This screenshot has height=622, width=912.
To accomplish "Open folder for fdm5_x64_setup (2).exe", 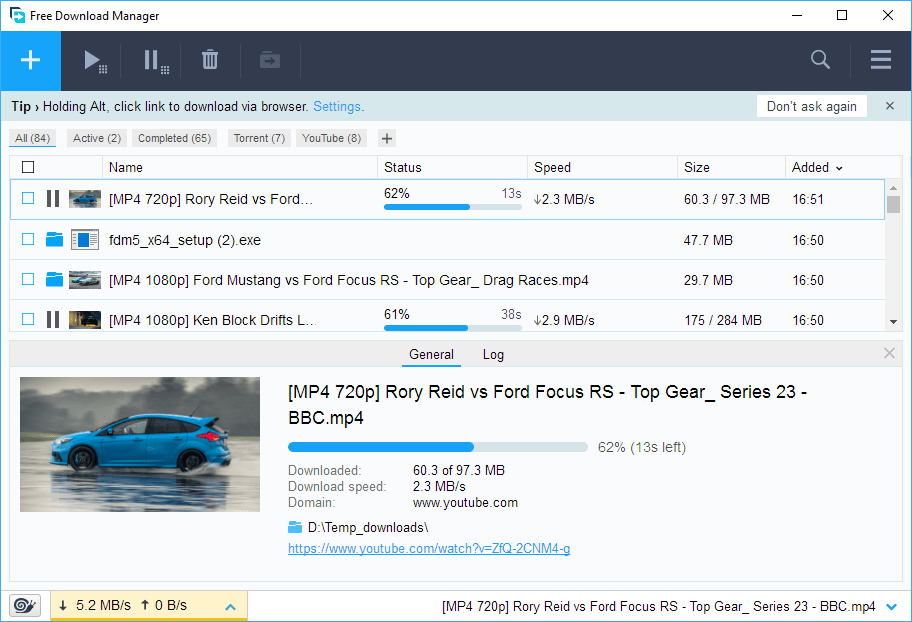I will point(54,240).
